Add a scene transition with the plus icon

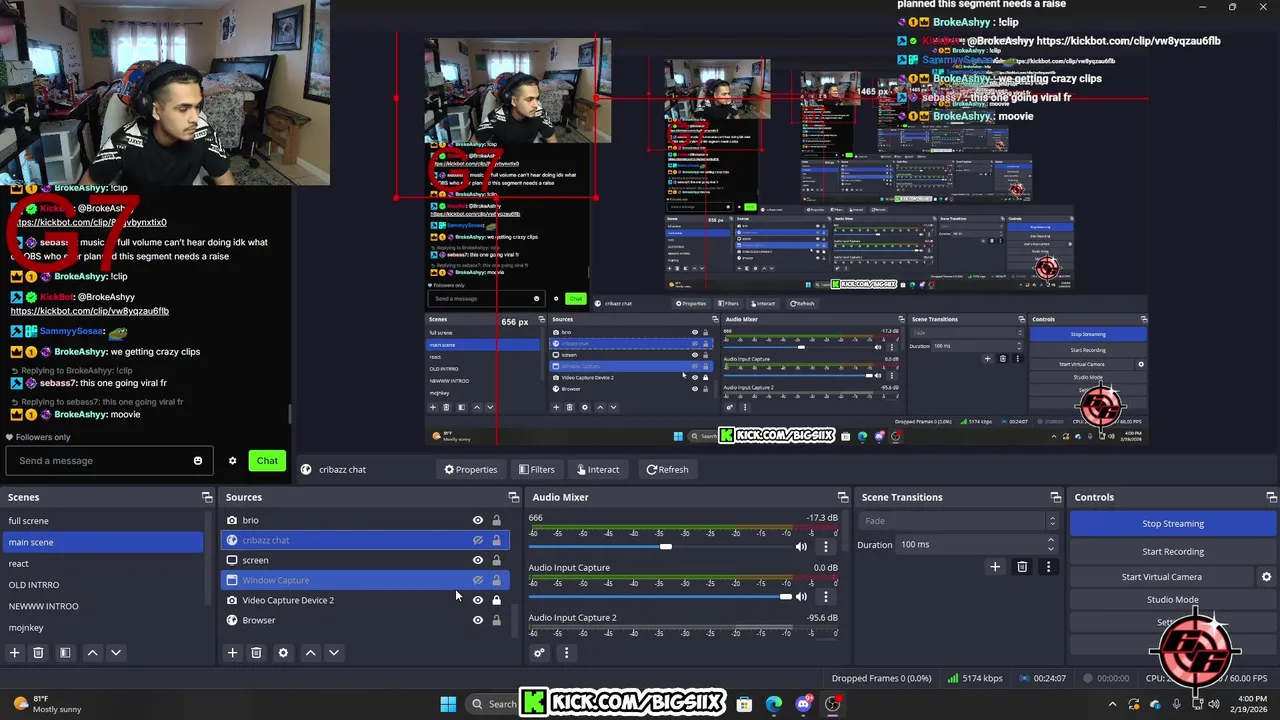[995, 567]
